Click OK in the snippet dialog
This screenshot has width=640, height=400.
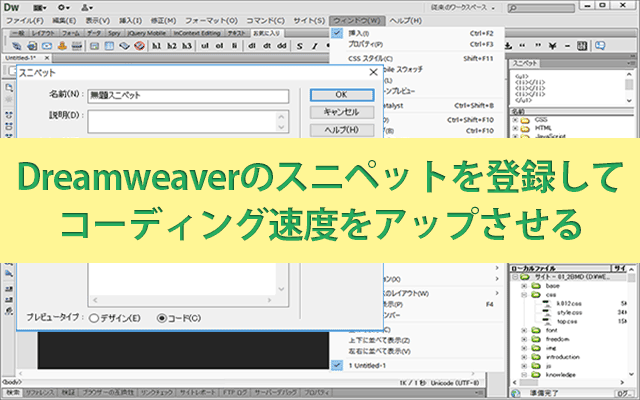click(342, 95)
